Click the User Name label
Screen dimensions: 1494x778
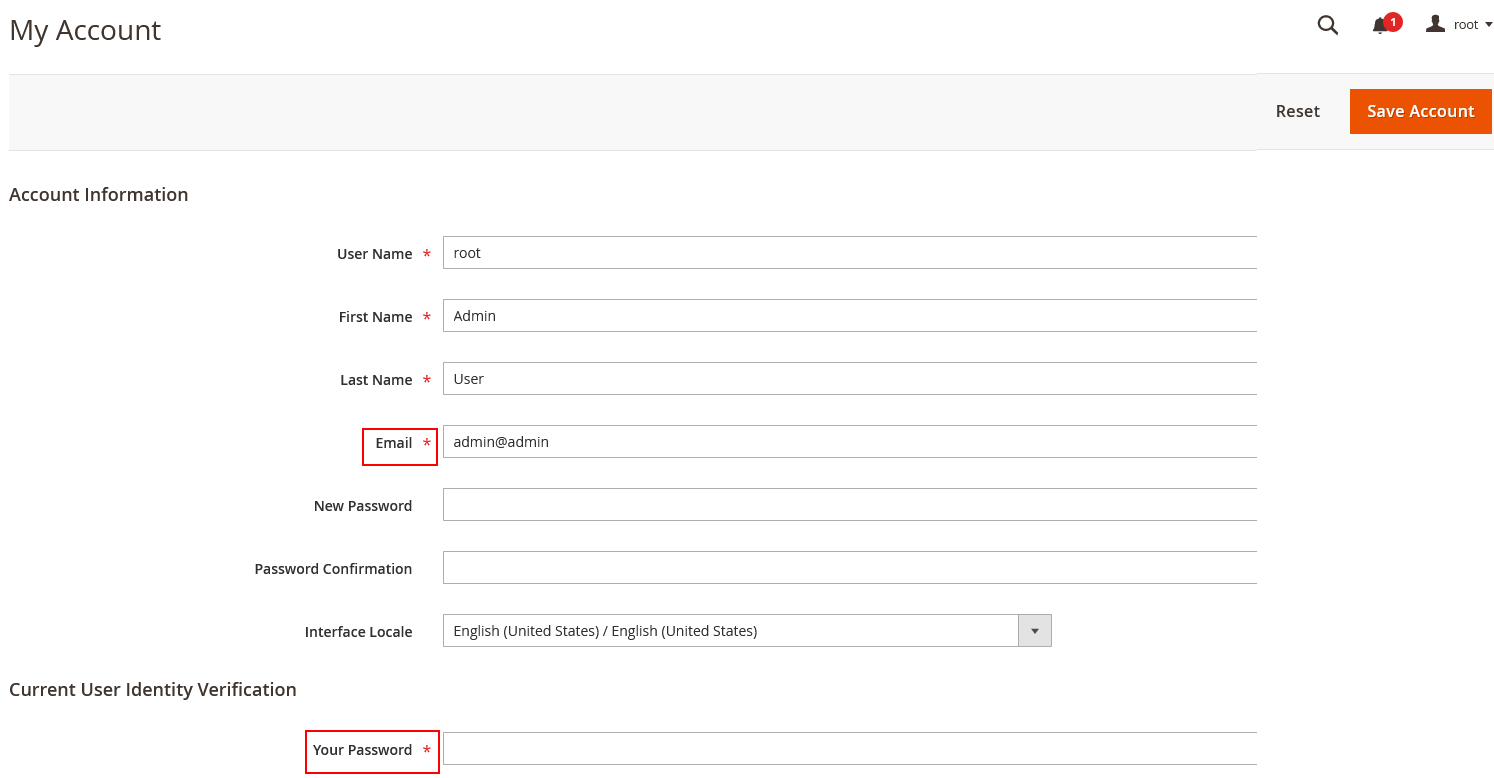(374, 254)
